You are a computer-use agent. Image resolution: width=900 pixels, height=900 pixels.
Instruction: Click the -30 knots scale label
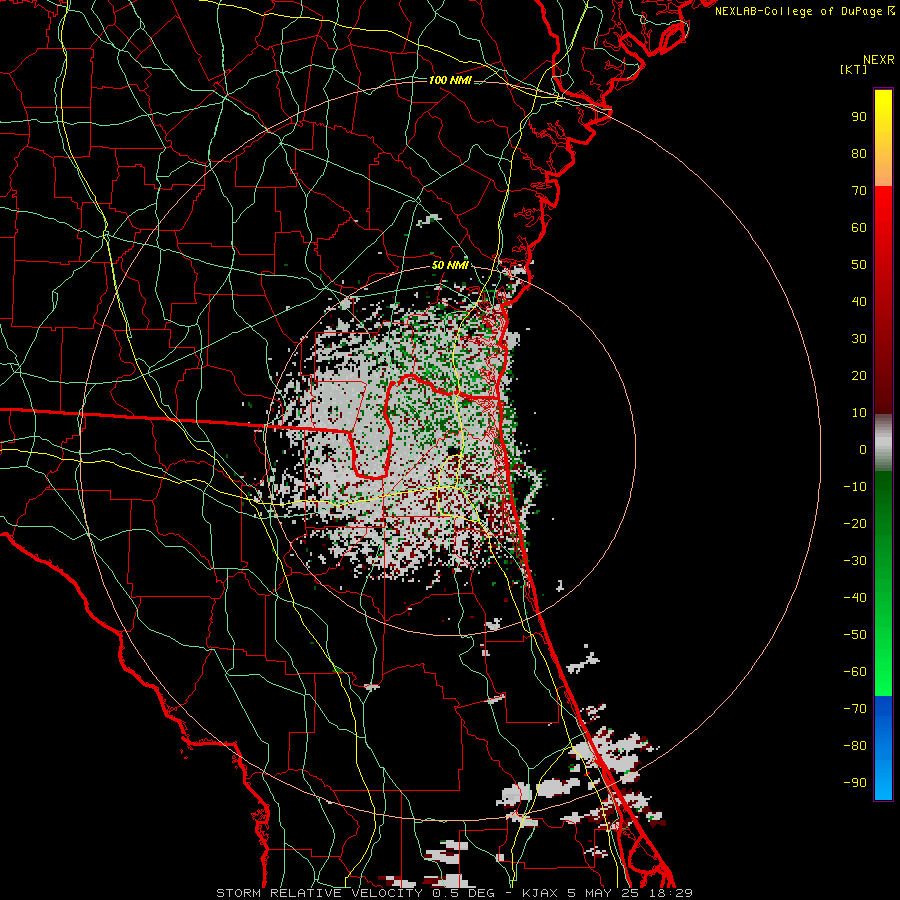(855, 561)
